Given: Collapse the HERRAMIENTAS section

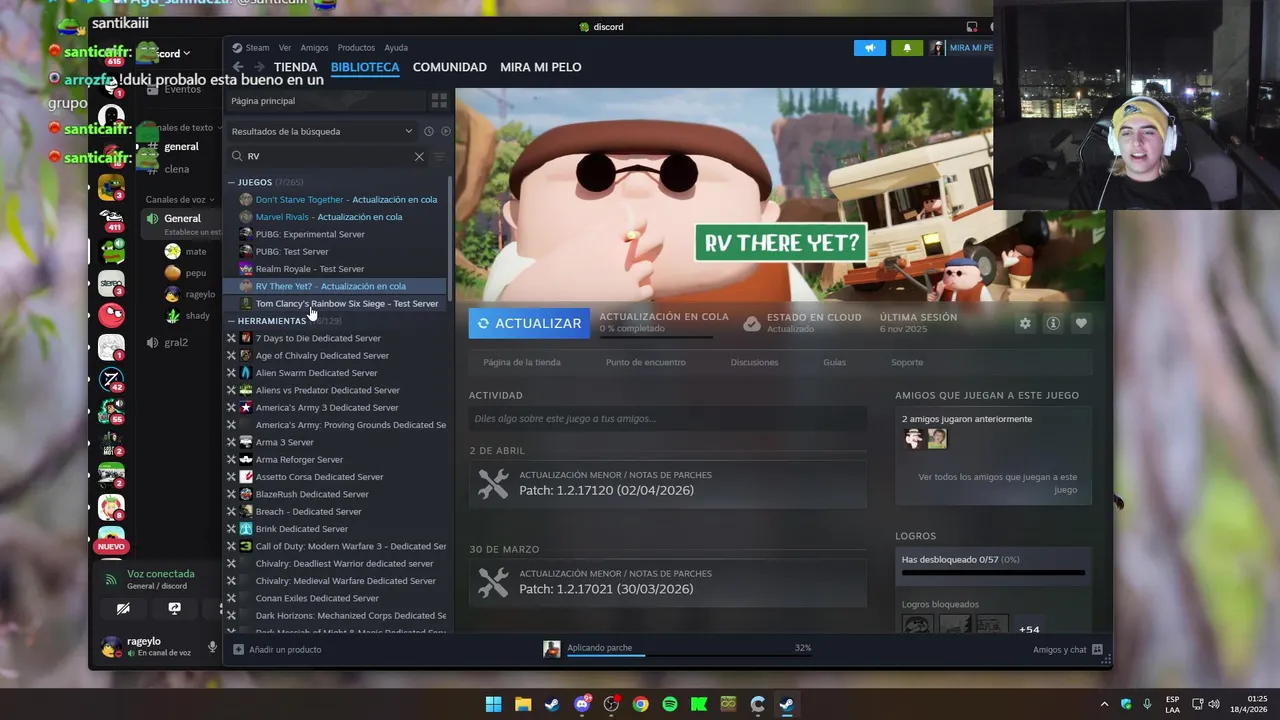Looking at the screenshot, I should (x=231, y=321).
